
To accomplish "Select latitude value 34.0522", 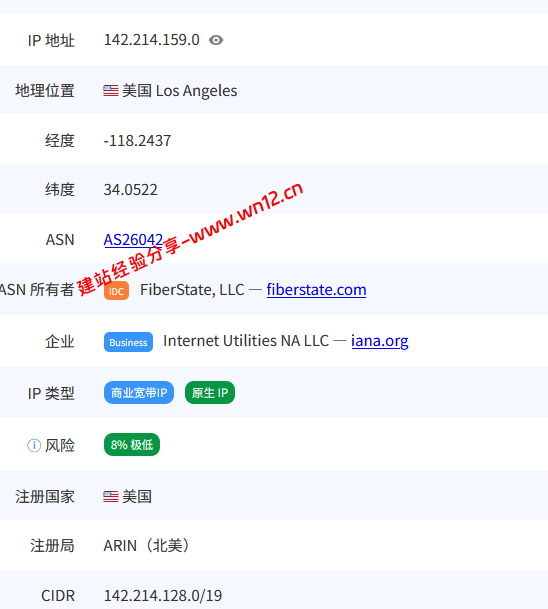I will tap(130, 190).
